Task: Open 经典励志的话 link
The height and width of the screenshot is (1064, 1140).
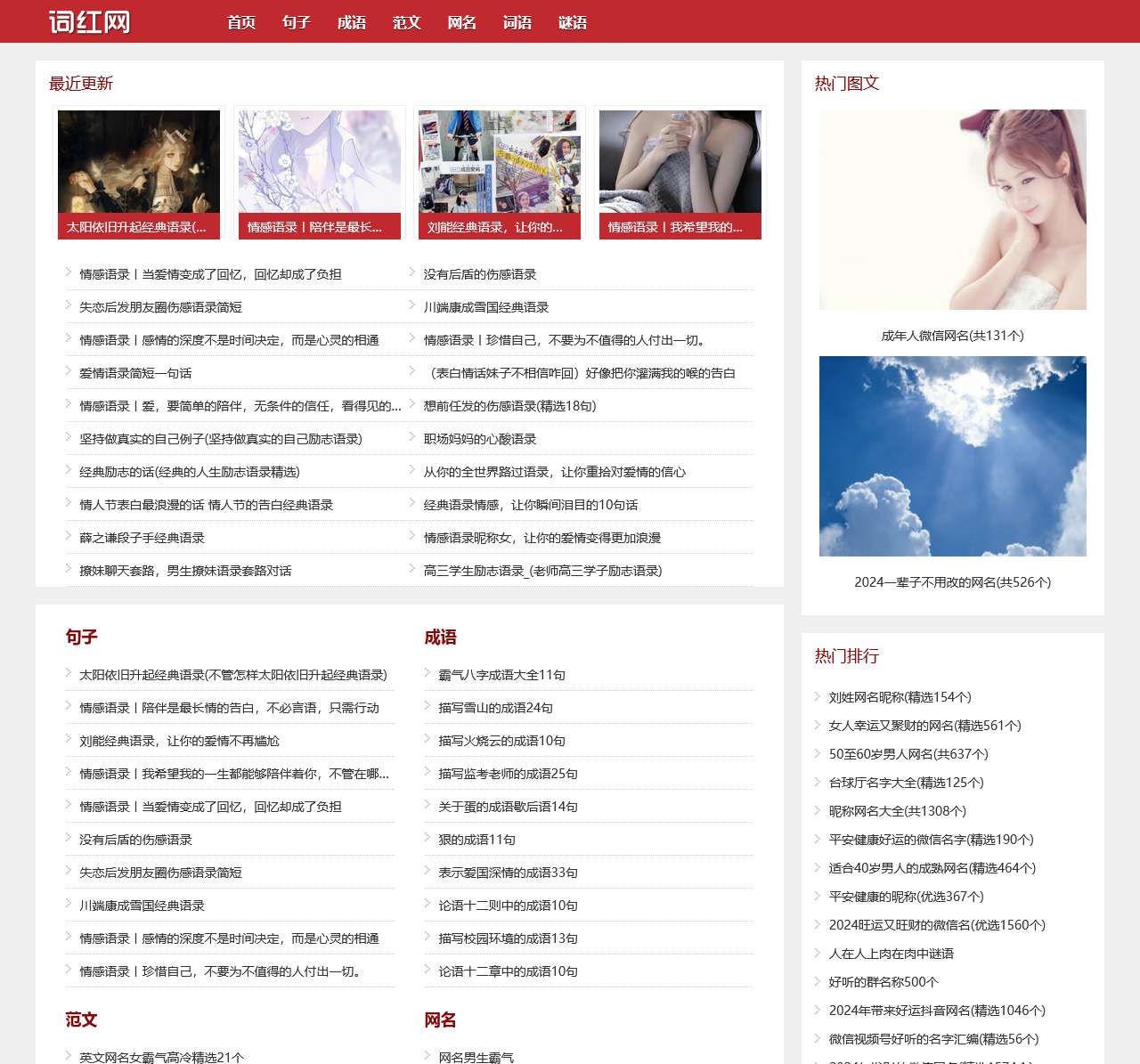Action: 190,472
